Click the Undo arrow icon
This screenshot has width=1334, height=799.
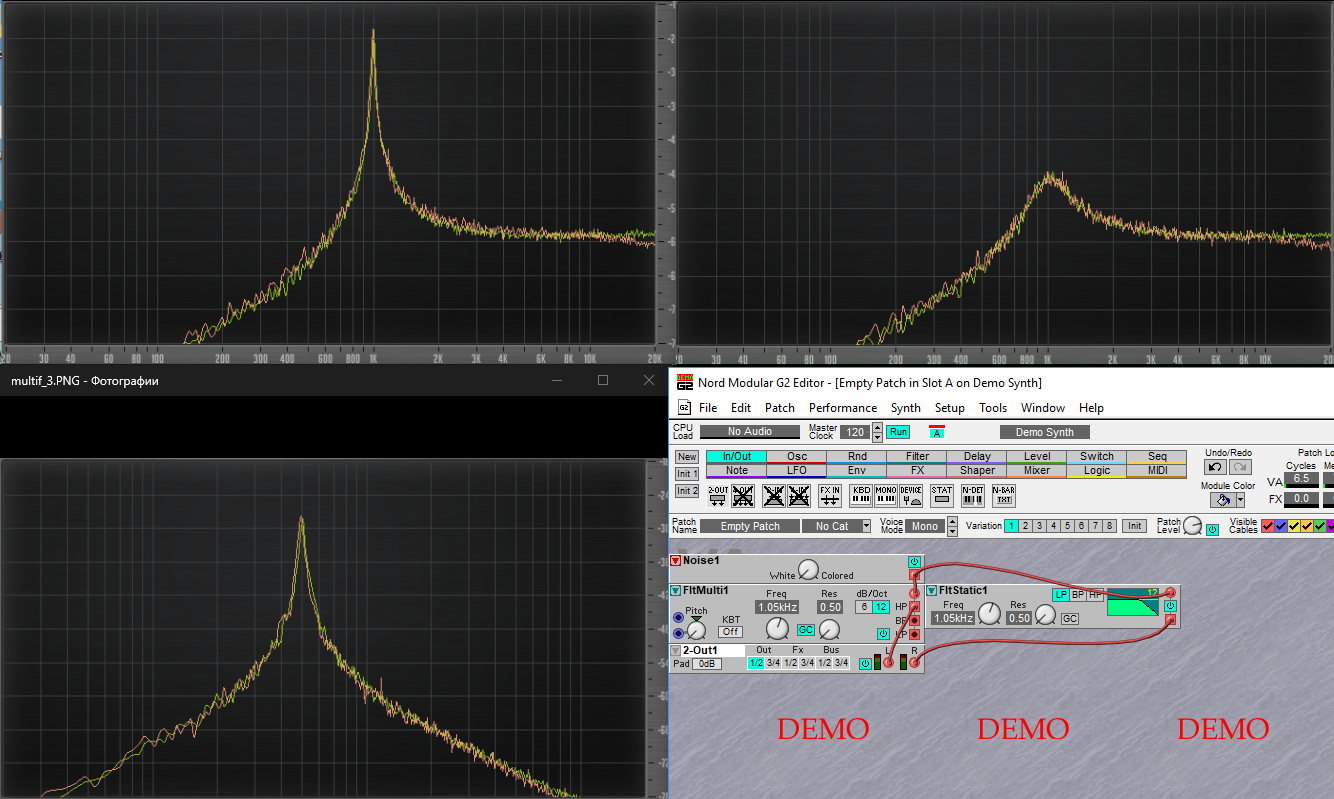coord(1215,467)
